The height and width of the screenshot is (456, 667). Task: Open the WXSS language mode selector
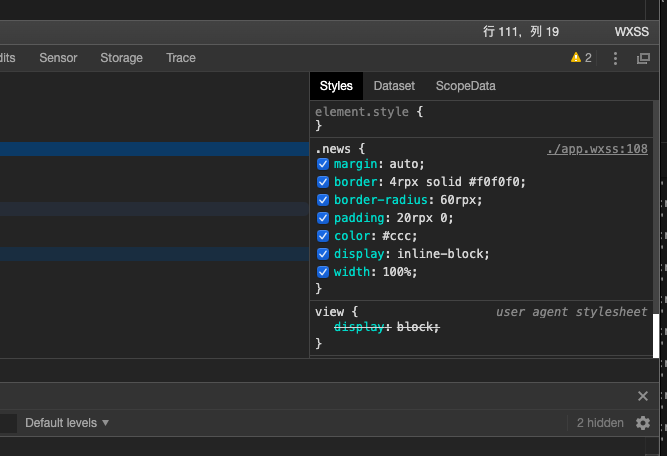pyautogui.click(x=631, y=32)
